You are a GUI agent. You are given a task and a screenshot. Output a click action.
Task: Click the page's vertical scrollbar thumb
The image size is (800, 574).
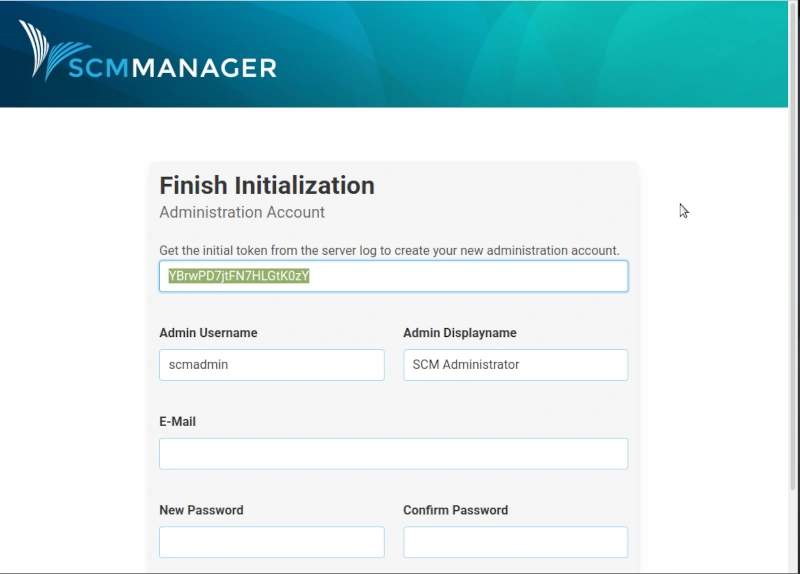(x=794, y=245)
